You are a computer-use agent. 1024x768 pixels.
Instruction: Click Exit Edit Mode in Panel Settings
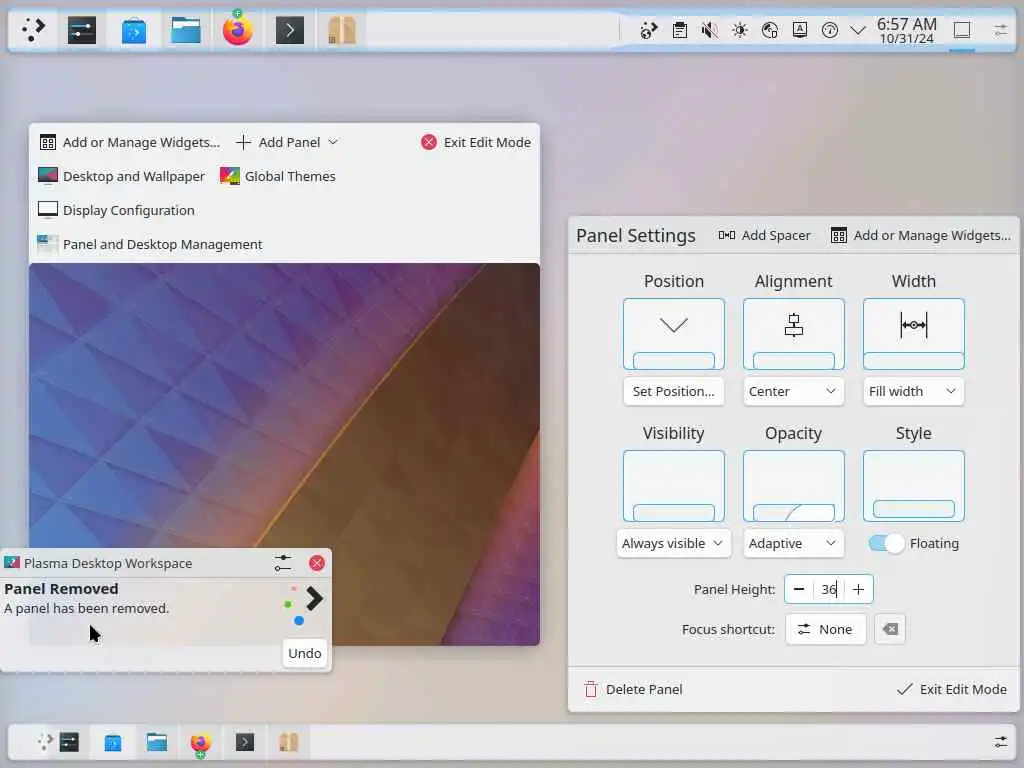(952, 689)
